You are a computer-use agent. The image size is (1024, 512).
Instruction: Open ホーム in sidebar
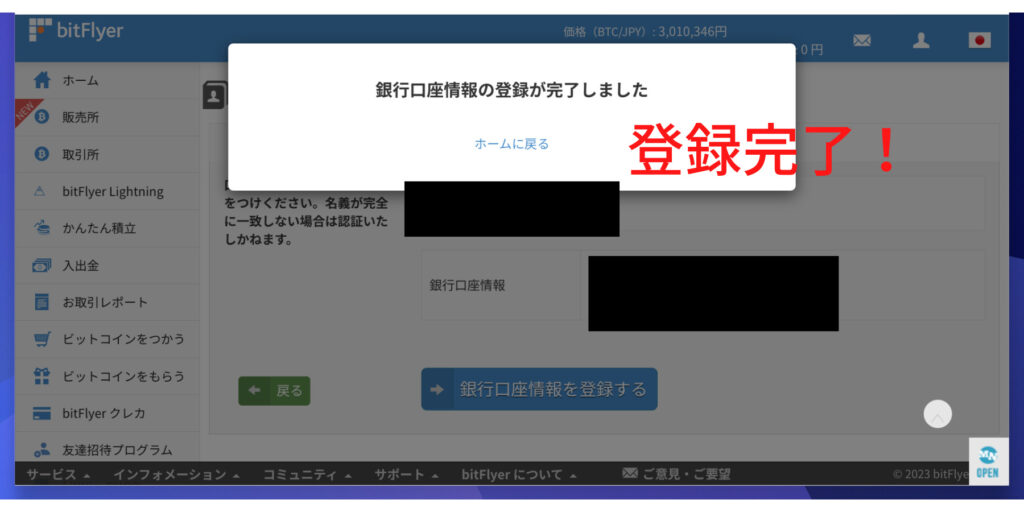(x=107, y=81)
